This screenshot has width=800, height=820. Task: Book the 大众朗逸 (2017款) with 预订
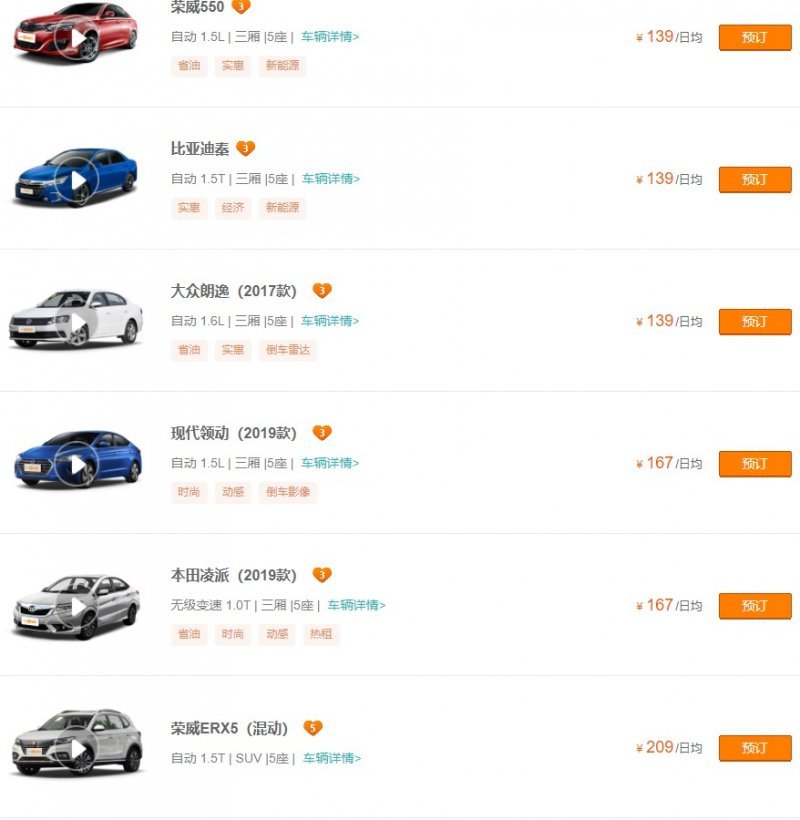click(755, 321)
